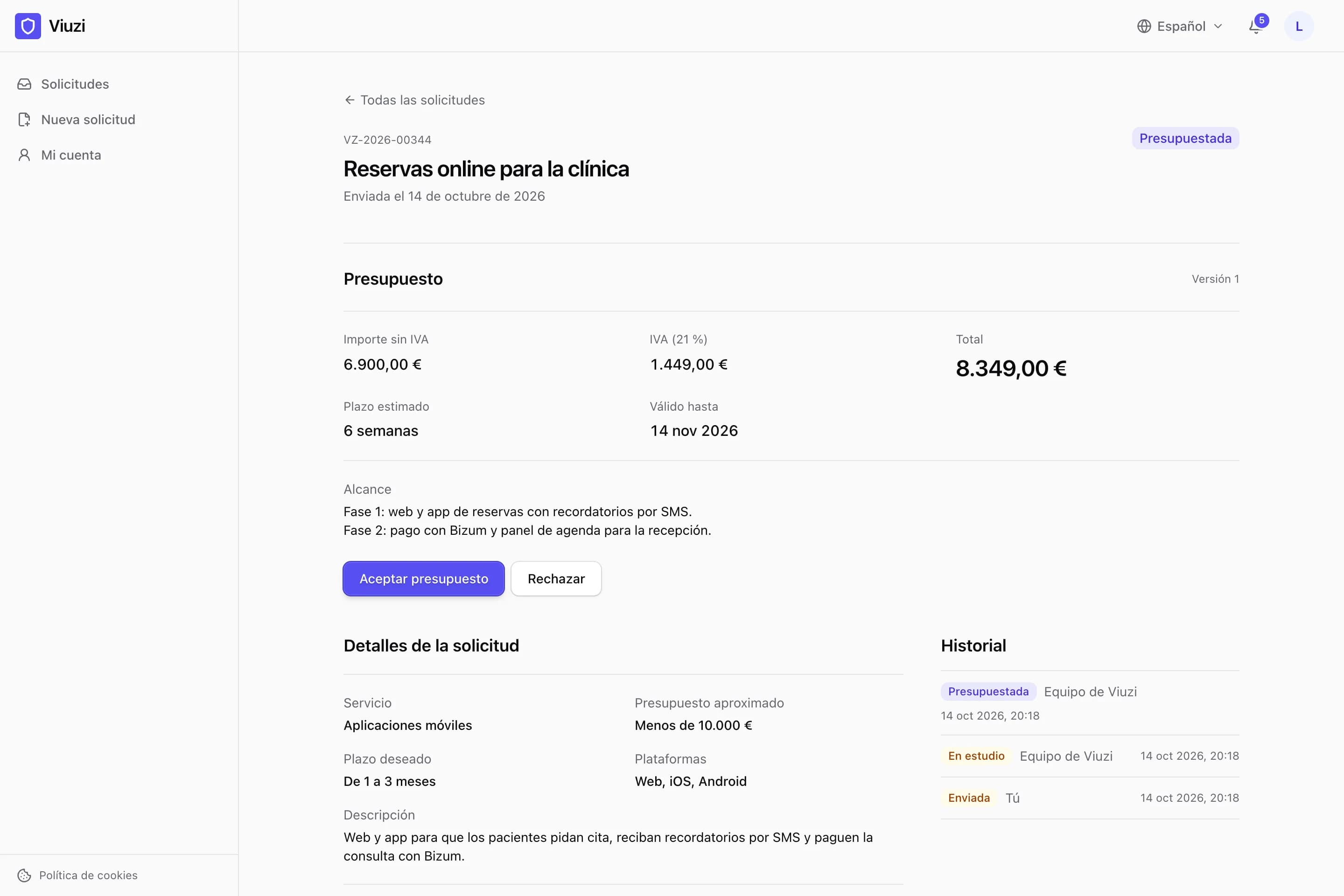Click the Fase 2 scope line

[527, 530]
